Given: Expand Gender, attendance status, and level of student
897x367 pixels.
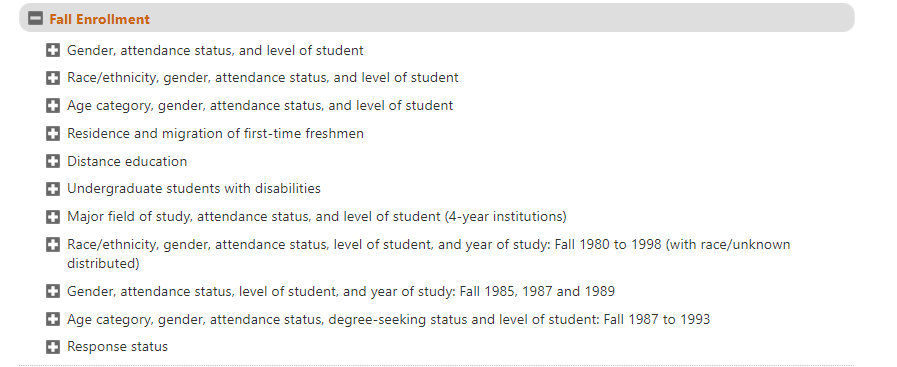Looking at the screenshot, I should [53, 50].
